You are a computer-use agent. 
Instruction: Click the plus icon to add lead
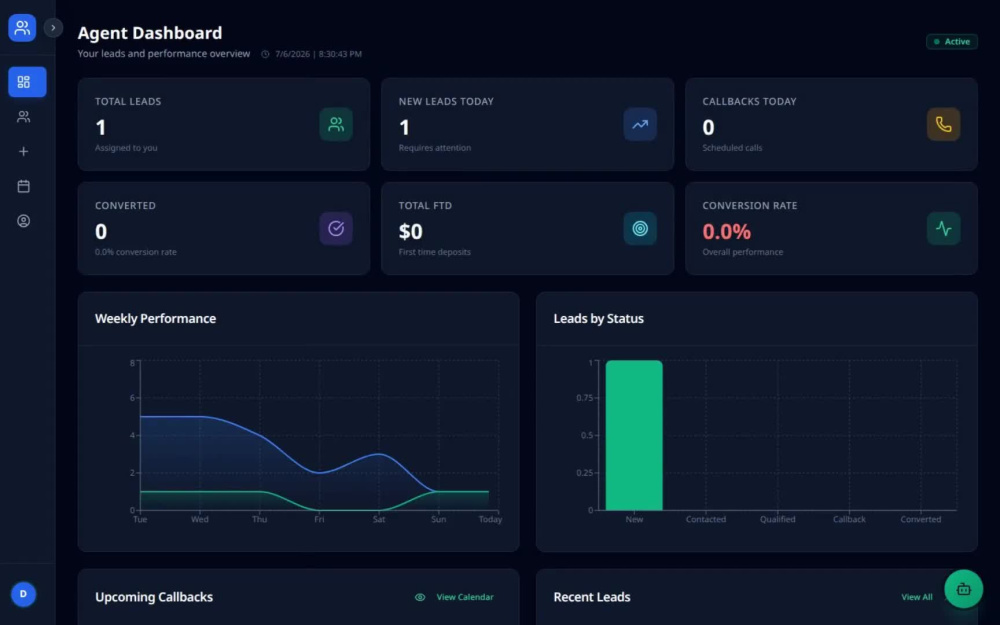pyautogui.click(x=24, y=152)
